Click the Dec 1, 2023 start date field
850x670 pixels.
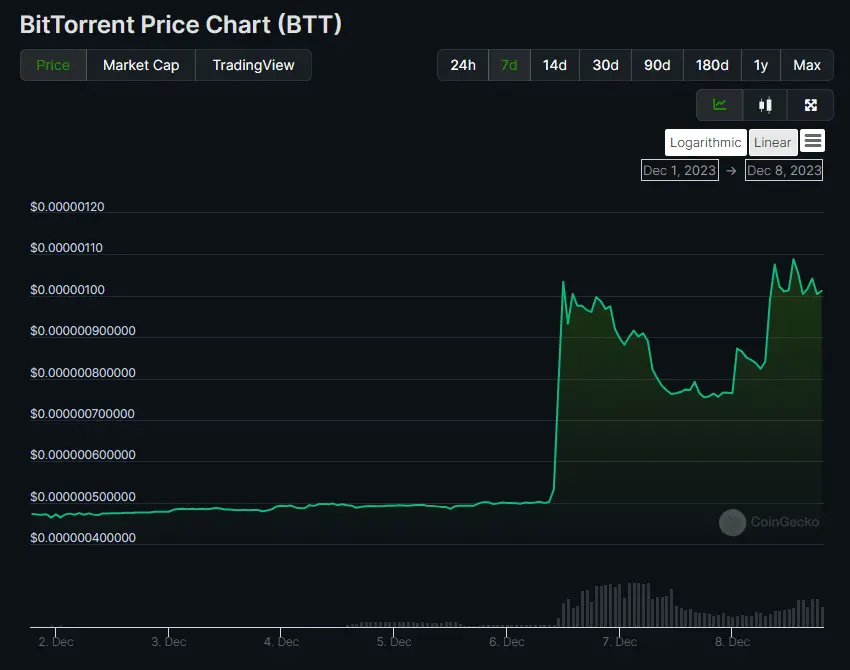[680, 170]
